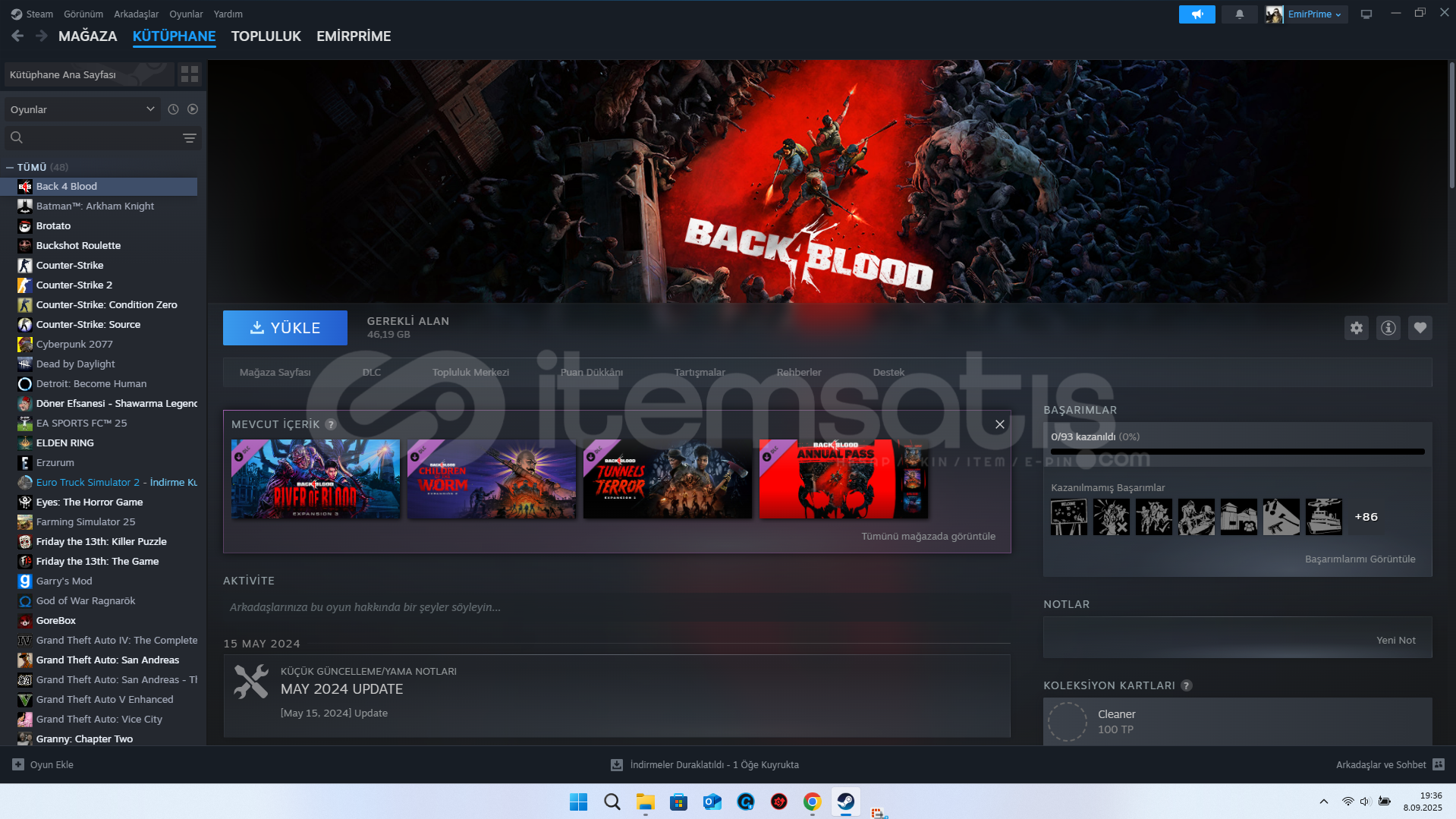
Task: Add Back 4 Blood to favorites heart
Action: 1420,328
